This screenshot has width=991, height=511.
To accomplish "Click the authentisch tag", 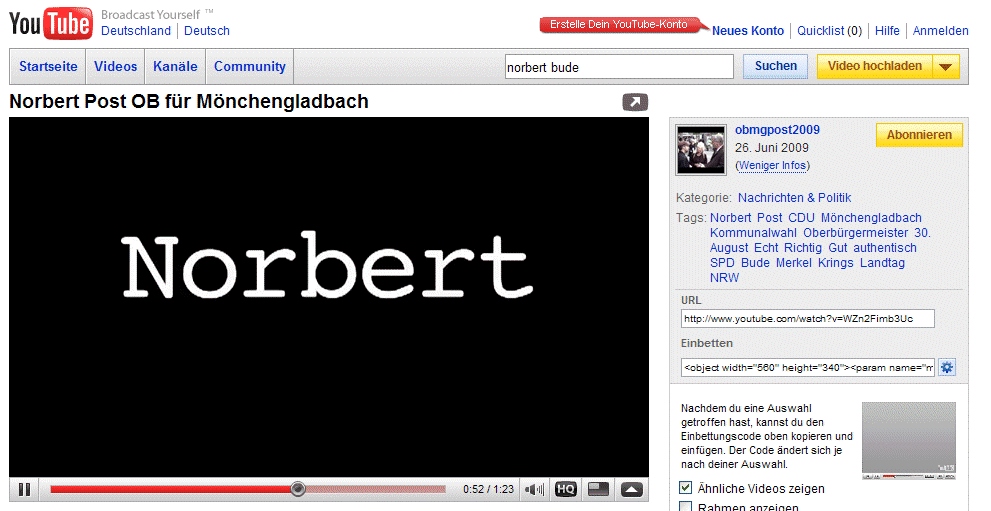I will 885,248.
